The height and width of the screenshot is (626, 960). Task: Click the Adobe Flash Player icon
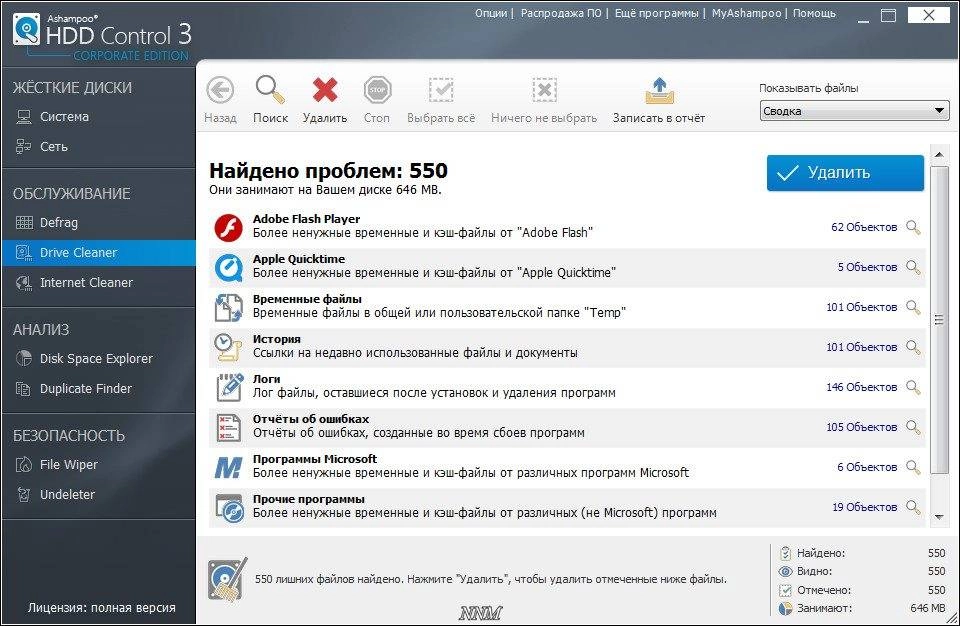pyautogui.click(x=228, y=227)
